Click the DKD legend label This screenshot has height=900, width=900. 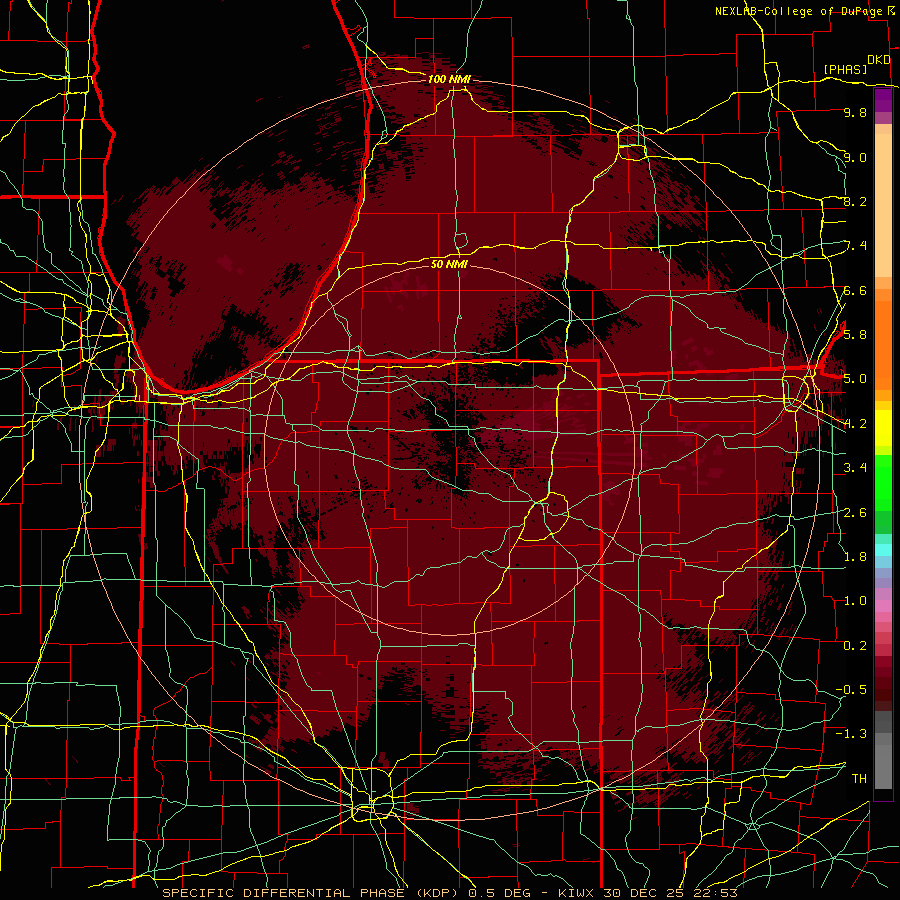click(x=879, y=60)
